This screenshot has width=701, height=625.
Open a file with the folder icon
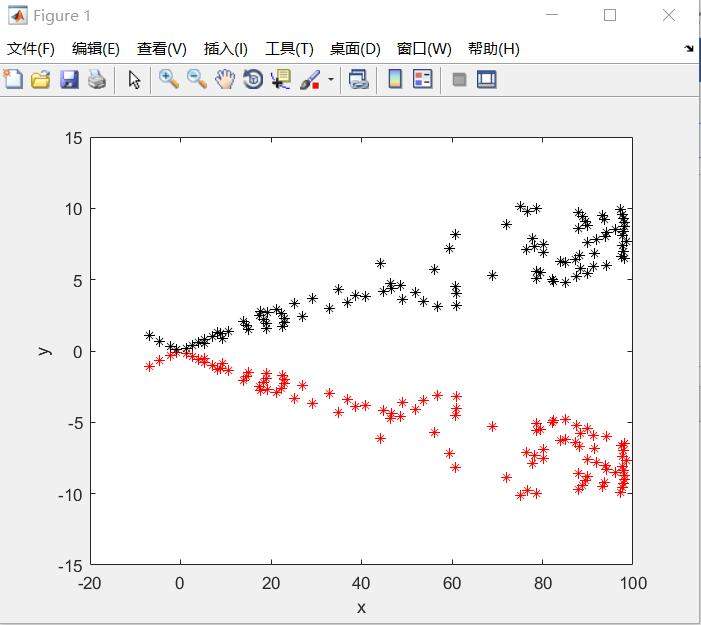click(x=41, y=80)
